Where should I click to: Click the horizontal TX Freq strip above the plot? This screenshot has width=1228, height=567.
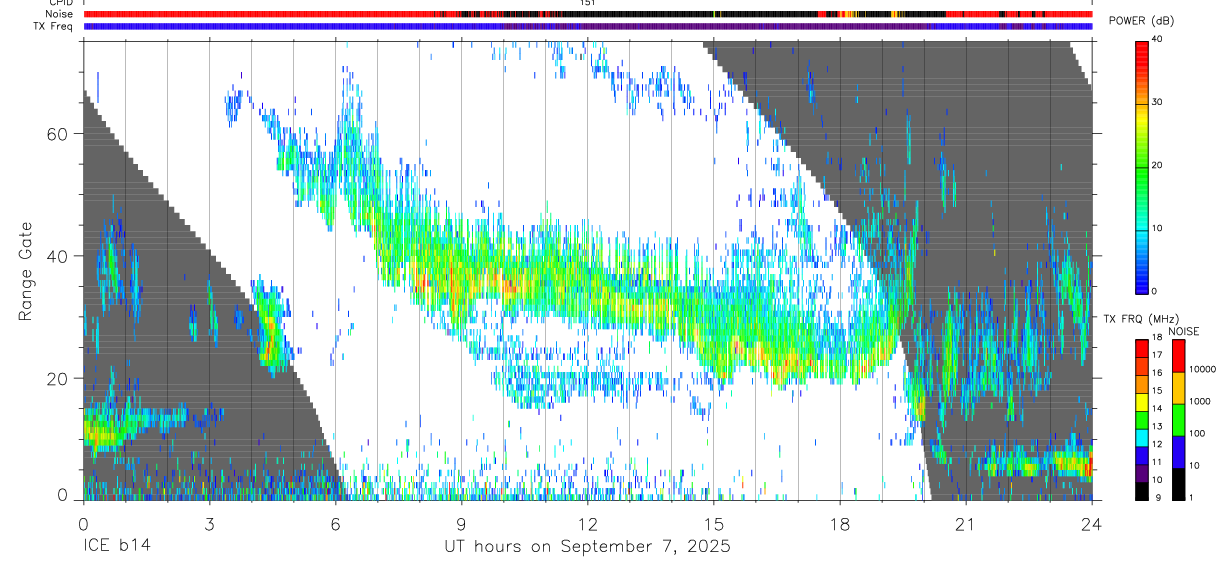(588, 26)
